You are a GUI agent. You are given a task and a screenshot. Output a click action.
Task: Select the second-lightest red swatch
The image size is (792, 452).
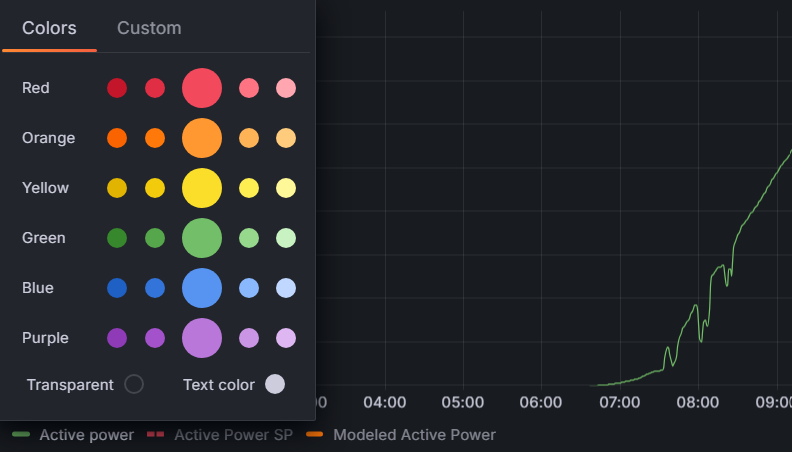[249, 88]
